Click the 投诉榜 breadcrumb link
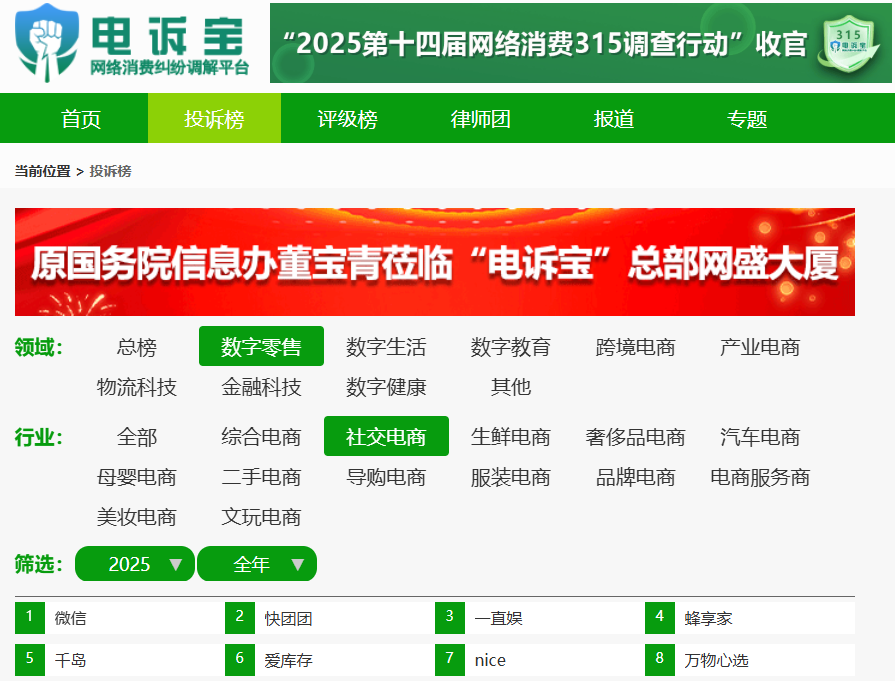The image size is (895, 681). [110, 171]
